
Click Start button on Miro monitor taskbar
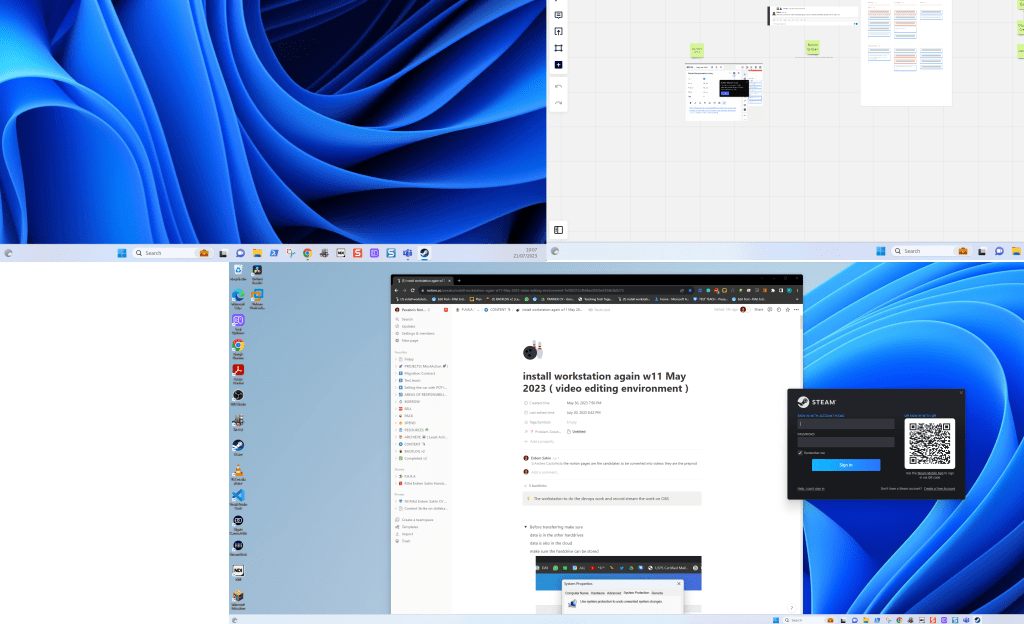pos(880,251)
